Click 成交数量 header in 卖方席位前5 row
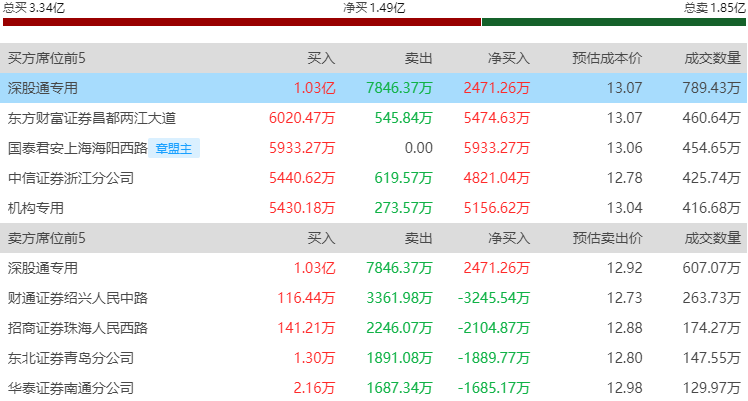Image resolution: width=748 pixels, height=401 pixels. click(712, 238)
